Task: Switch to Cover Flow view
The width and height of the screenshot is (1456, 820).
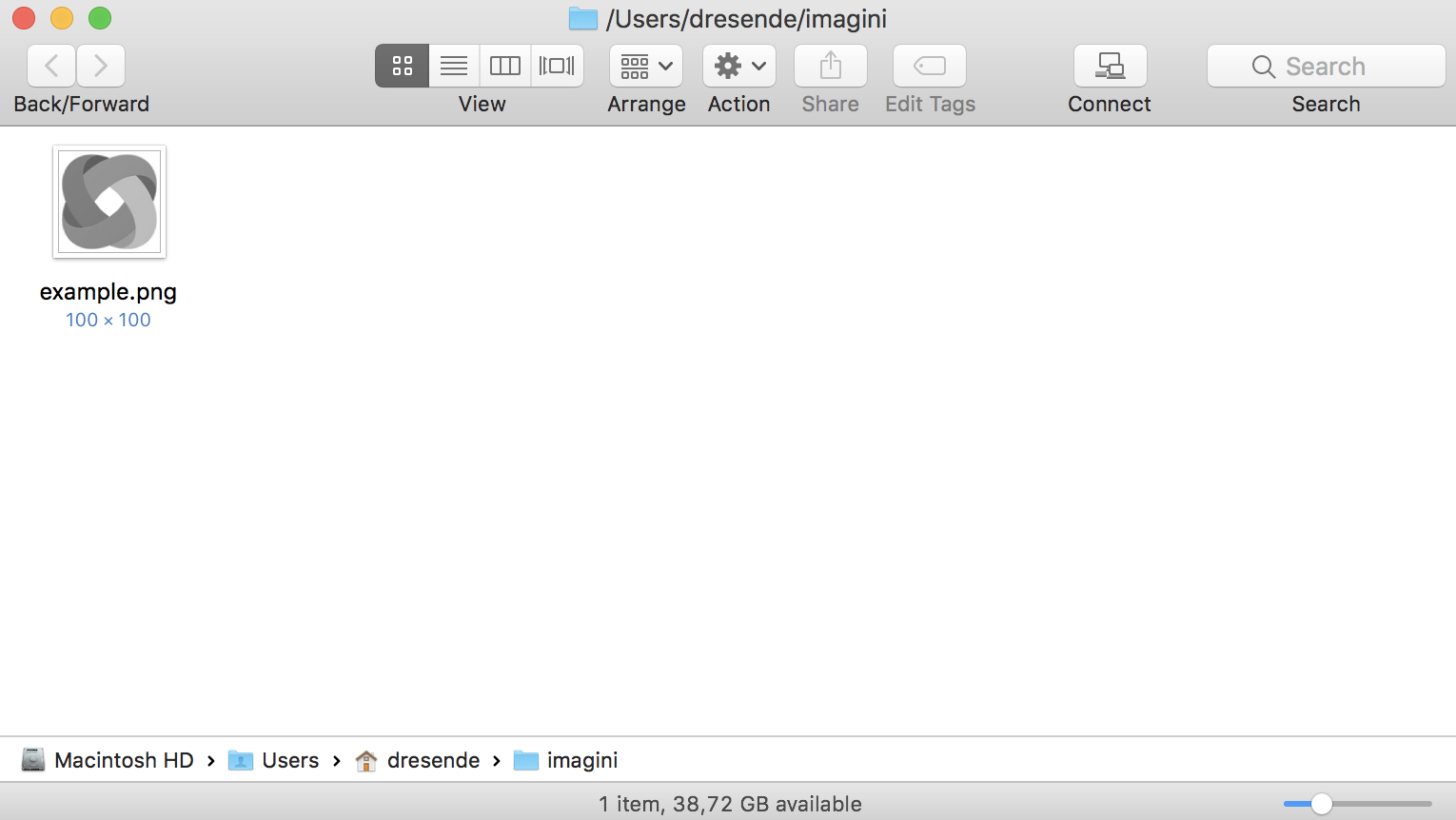Action: 558,66
